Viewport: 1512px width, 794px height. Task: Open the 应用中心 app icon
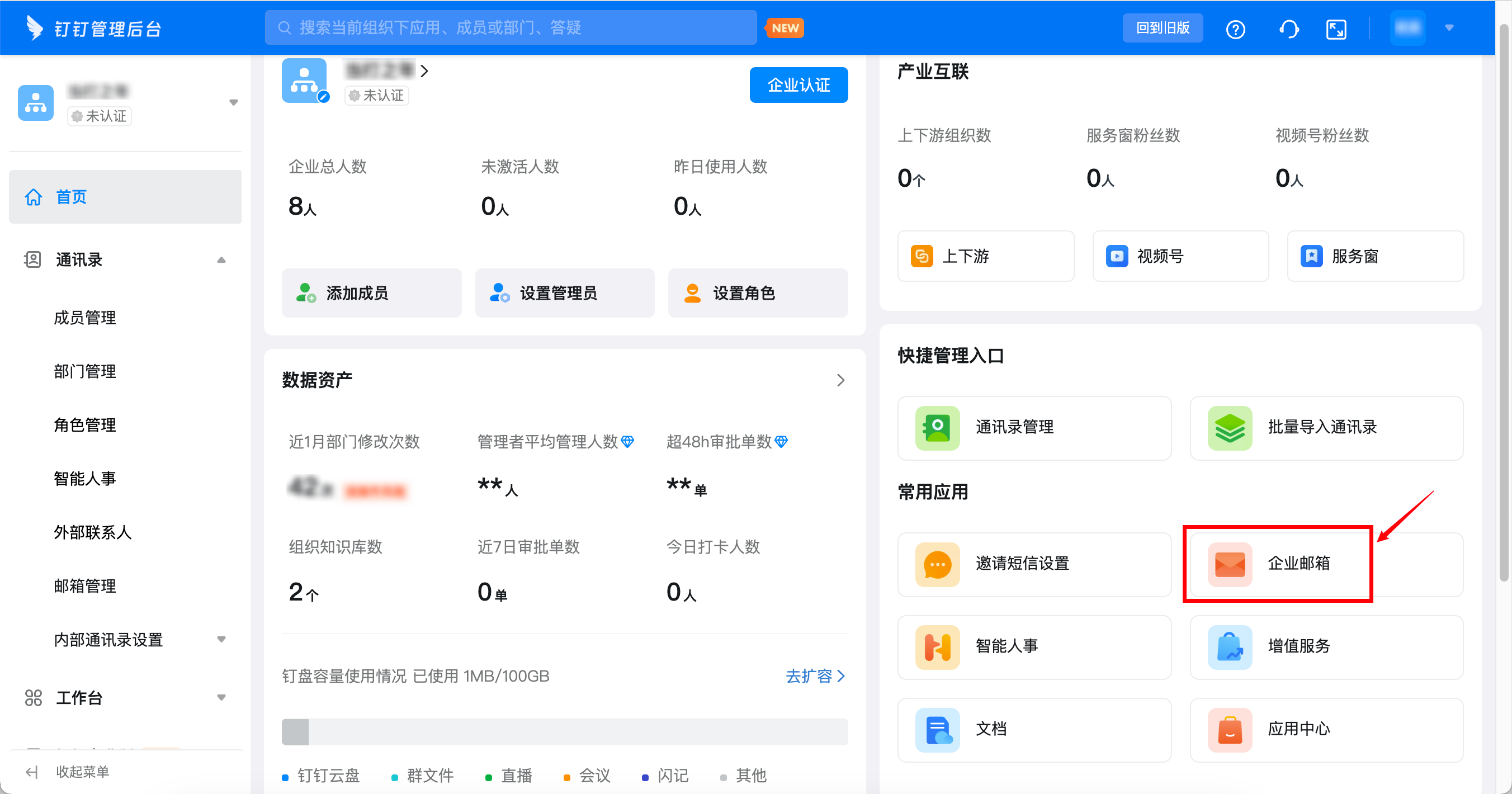pyautogui.click(x=1230, y=730)
